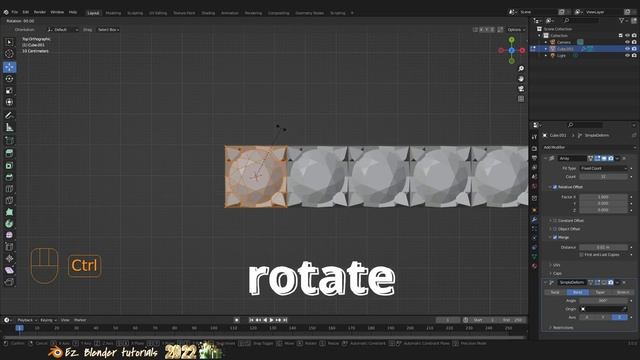Toggle Relative Offset checkbox in Array modifier
The image size is (640, 360).
point(555,187)
